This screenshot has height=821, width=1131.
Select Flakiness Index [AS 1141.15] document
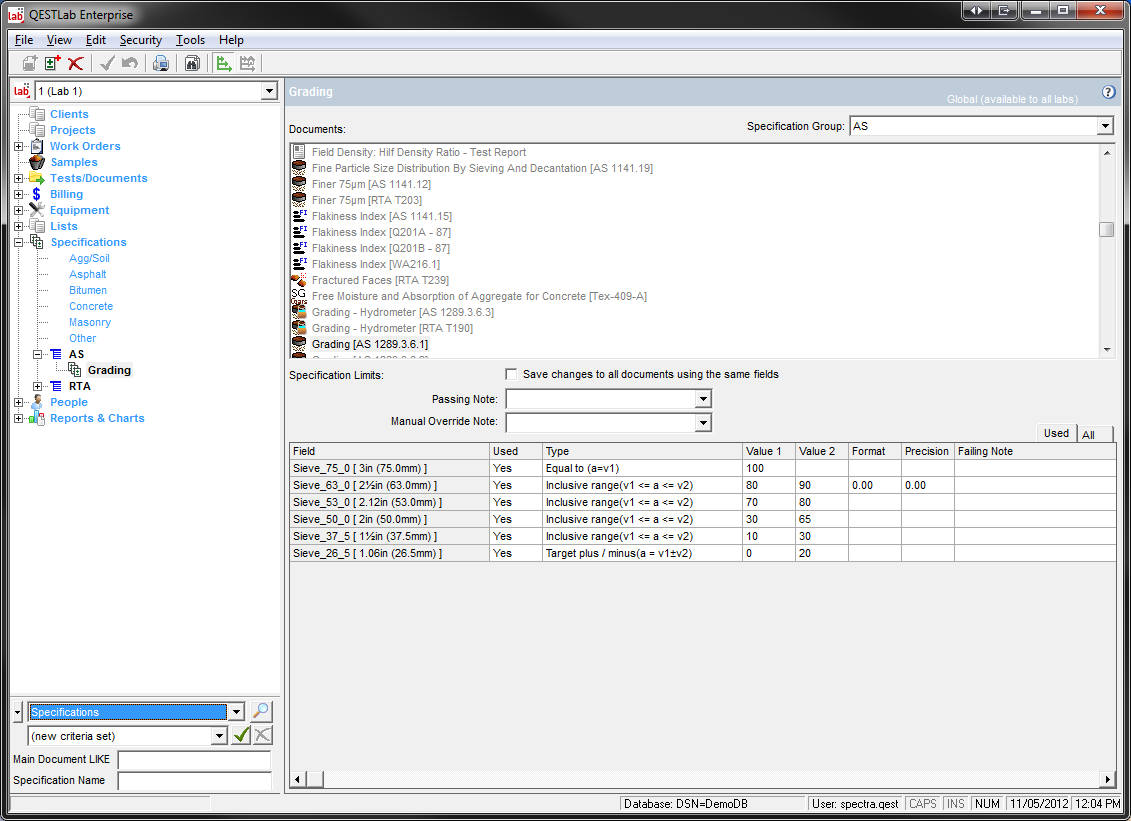[381, 216]
